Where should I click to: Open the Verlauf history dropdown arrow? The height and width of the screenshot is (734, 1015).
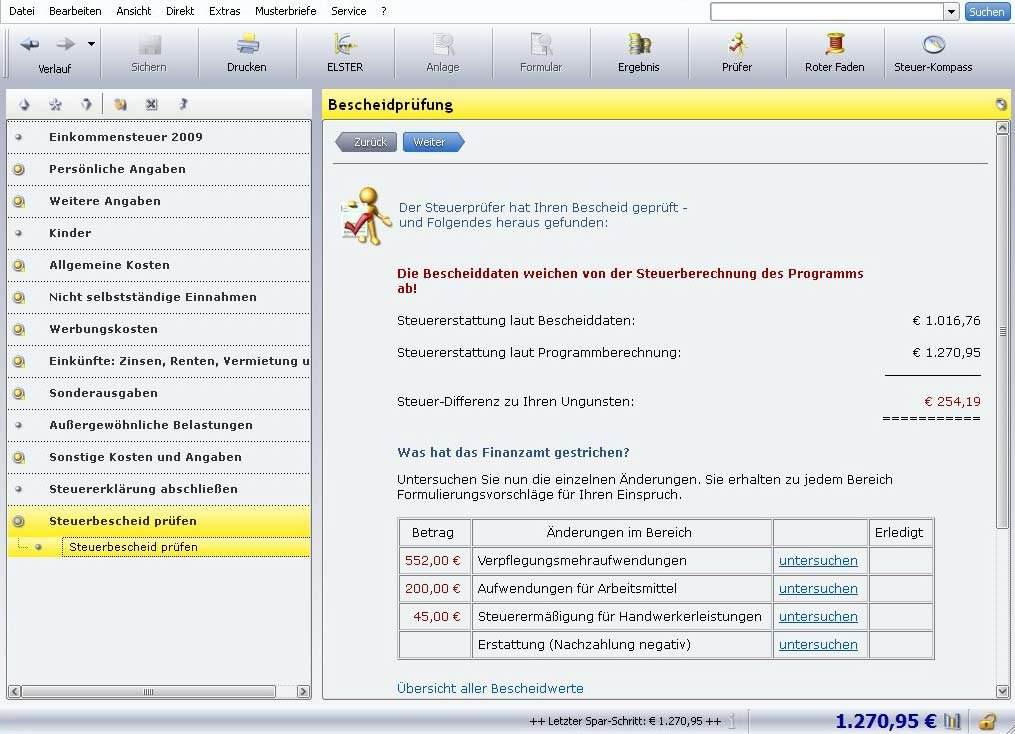click(x=91, y=44)
